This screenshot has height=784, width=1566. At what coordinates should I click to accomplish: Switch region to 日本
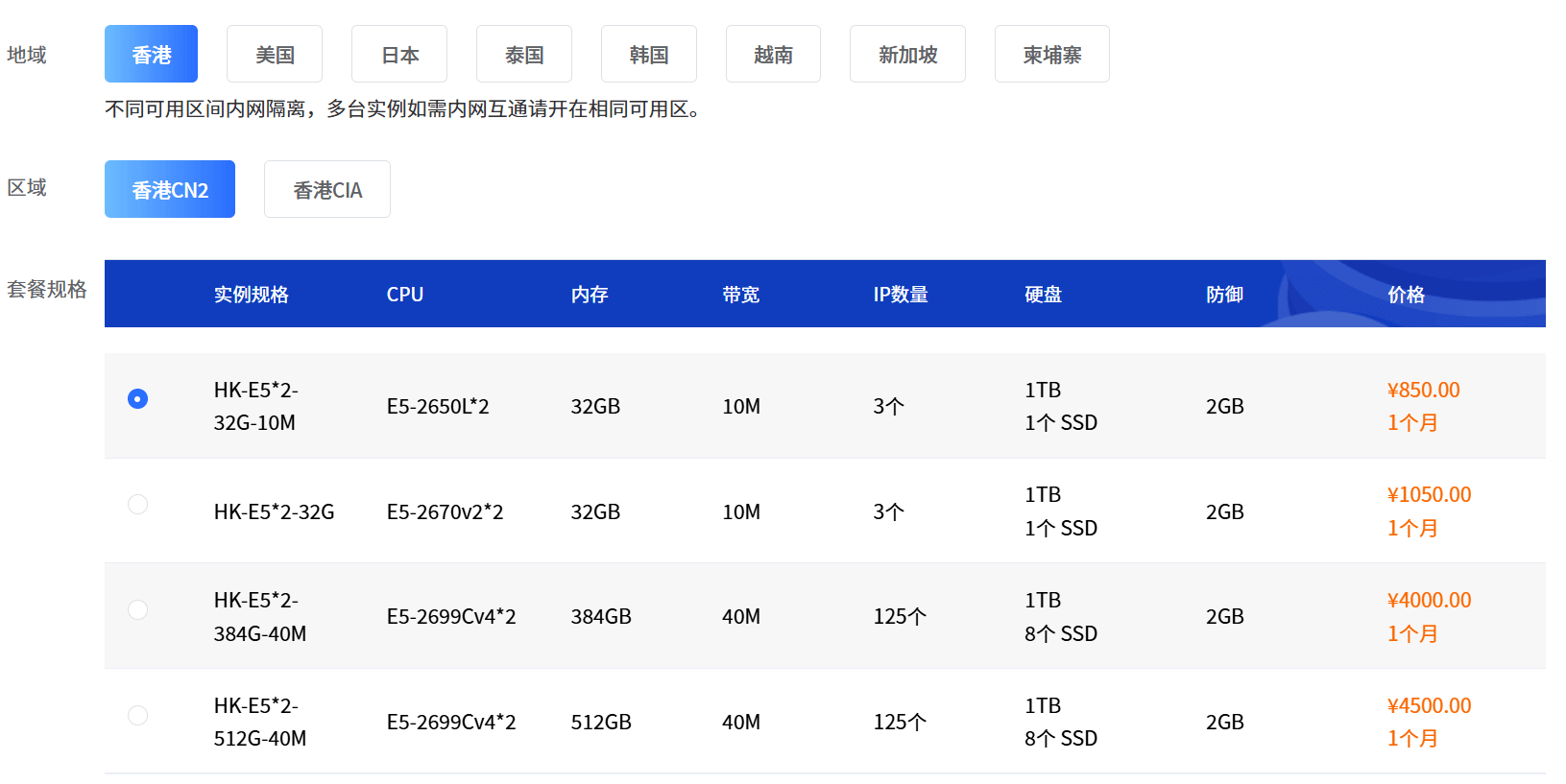tap(399, 55)
